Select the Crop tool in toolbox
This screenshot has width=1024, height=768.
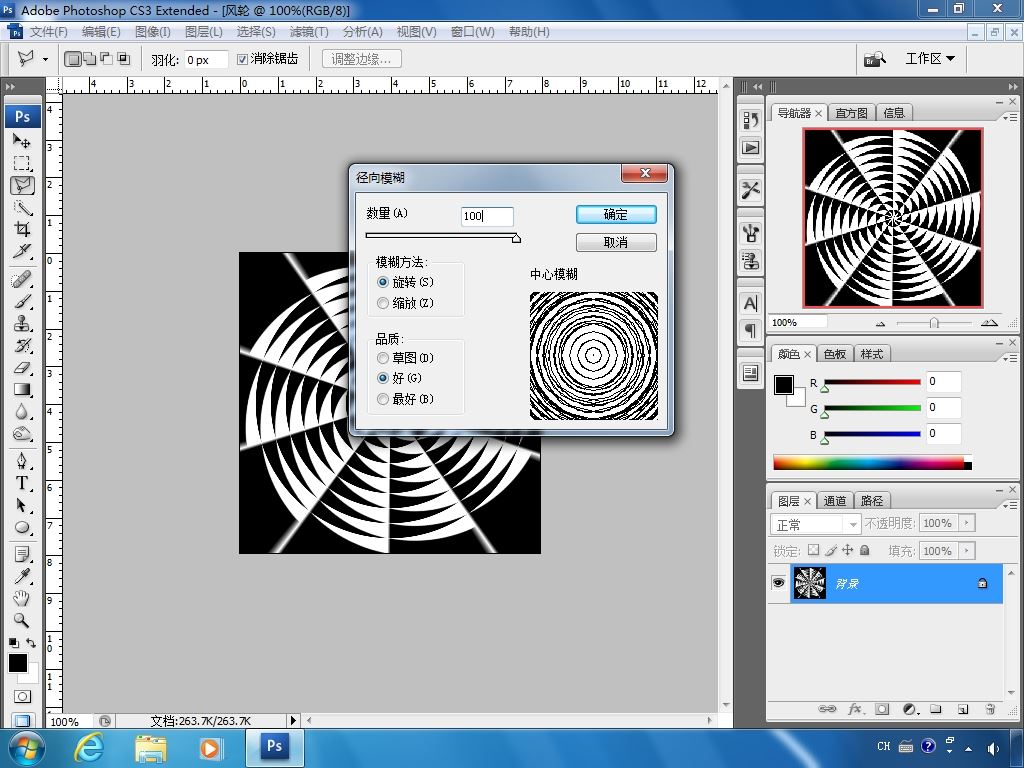pyautogui.click(x=22, y=229)
